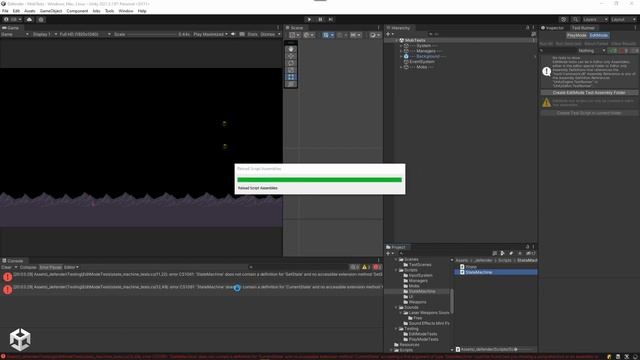
Task: Select the Background object in Hierarchy
Action: coord(428,56)
